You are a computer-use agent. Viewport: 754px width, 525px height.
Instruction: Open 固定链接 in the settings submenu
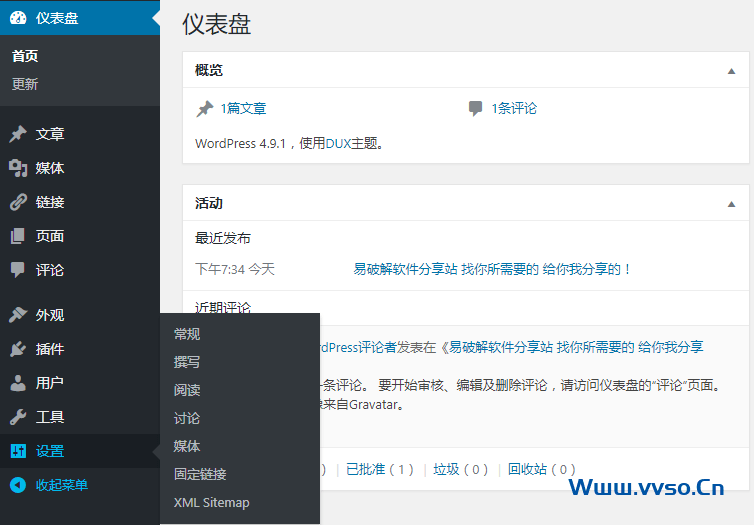(200, 474)
